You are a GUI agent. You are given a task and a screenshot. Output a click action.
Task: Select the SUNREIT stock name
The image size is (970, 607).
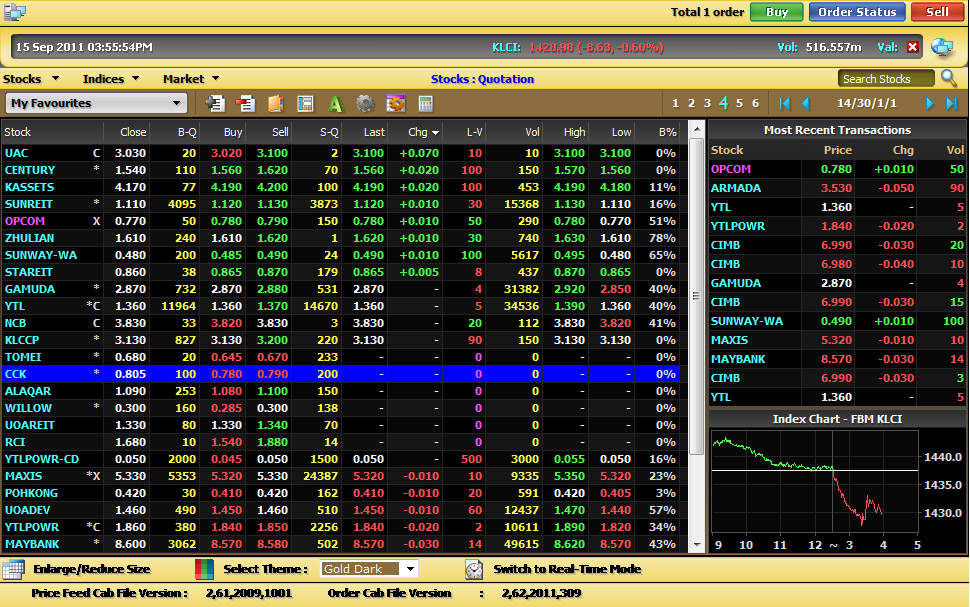[28, 204]
